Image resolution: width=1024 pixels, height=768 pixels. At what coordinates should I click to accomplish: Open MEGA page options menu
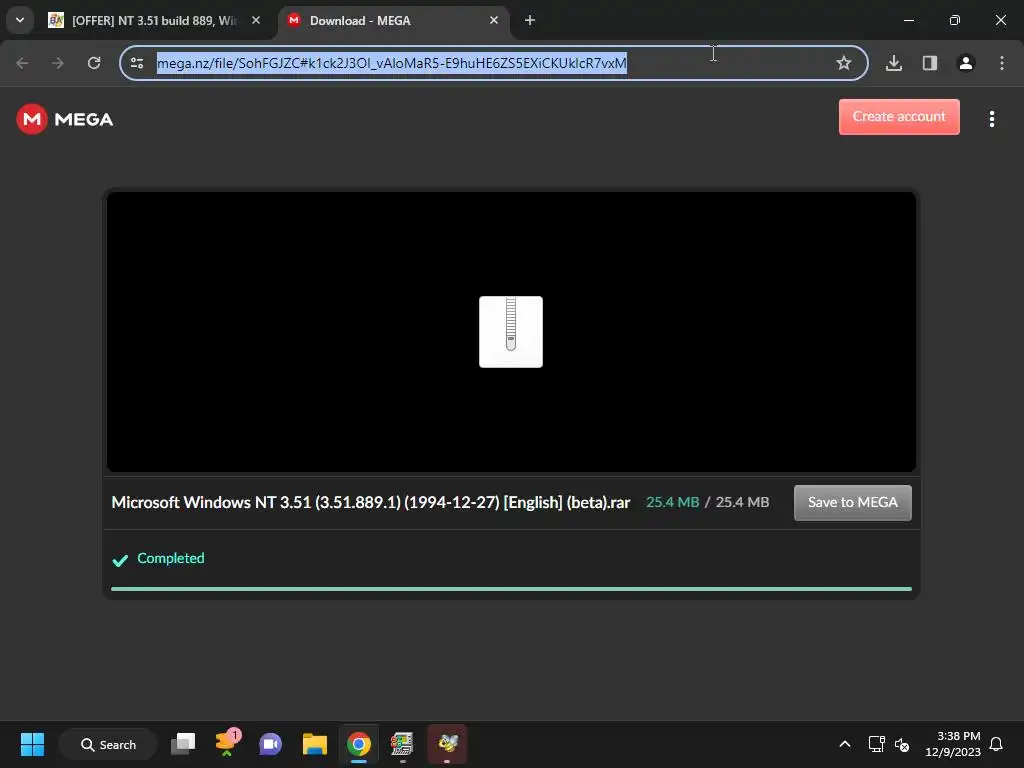point(992,119)
